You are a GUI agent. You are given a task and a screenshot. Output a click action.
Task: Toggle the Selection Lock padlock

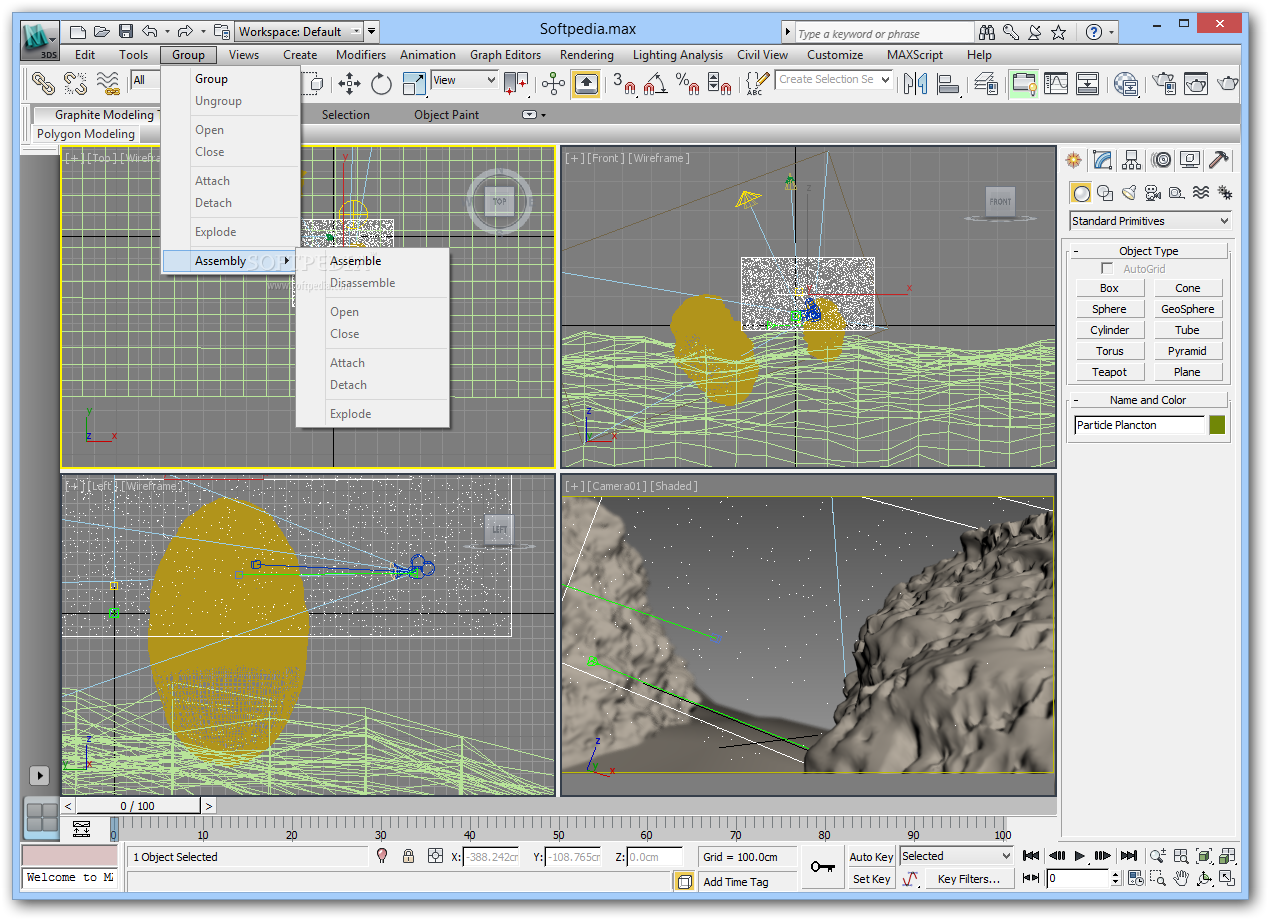click(x=408, y=856)
